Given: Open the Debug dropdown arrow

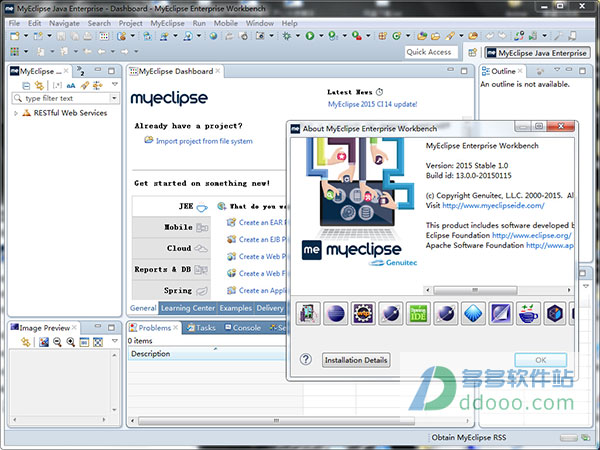Looking at the screenshot, I should click(x=297, y=36).
